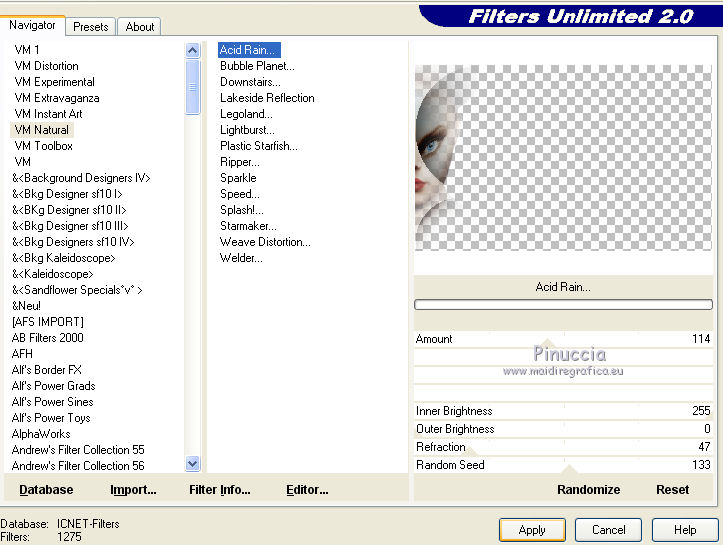
Task: Select &<Bkg Designer sf10 III> category
Action: pos(70,226)
